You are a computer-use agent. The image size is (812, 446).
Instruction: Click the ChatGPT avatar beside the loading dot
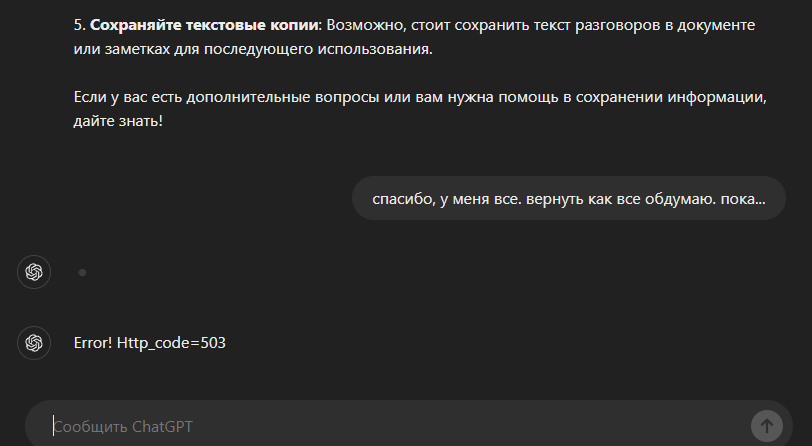[x=34, y=272]
